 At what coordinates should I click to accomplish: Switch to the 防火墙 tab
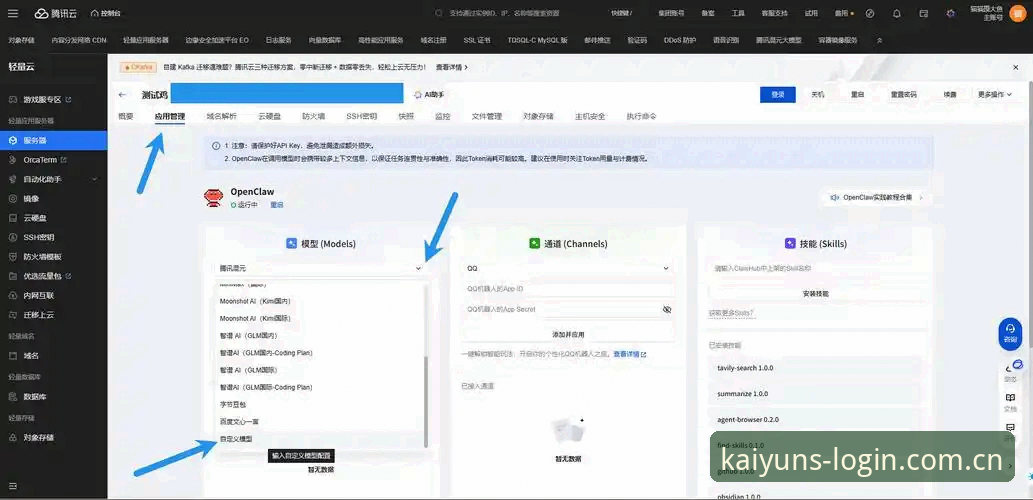coord(314,117)
